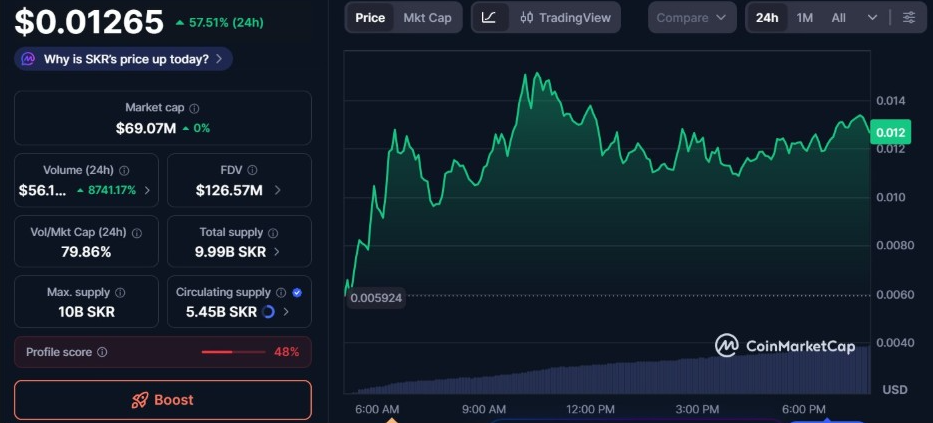
Task: Click the 12:00 PM time axis label
Action: pos(590,409)
